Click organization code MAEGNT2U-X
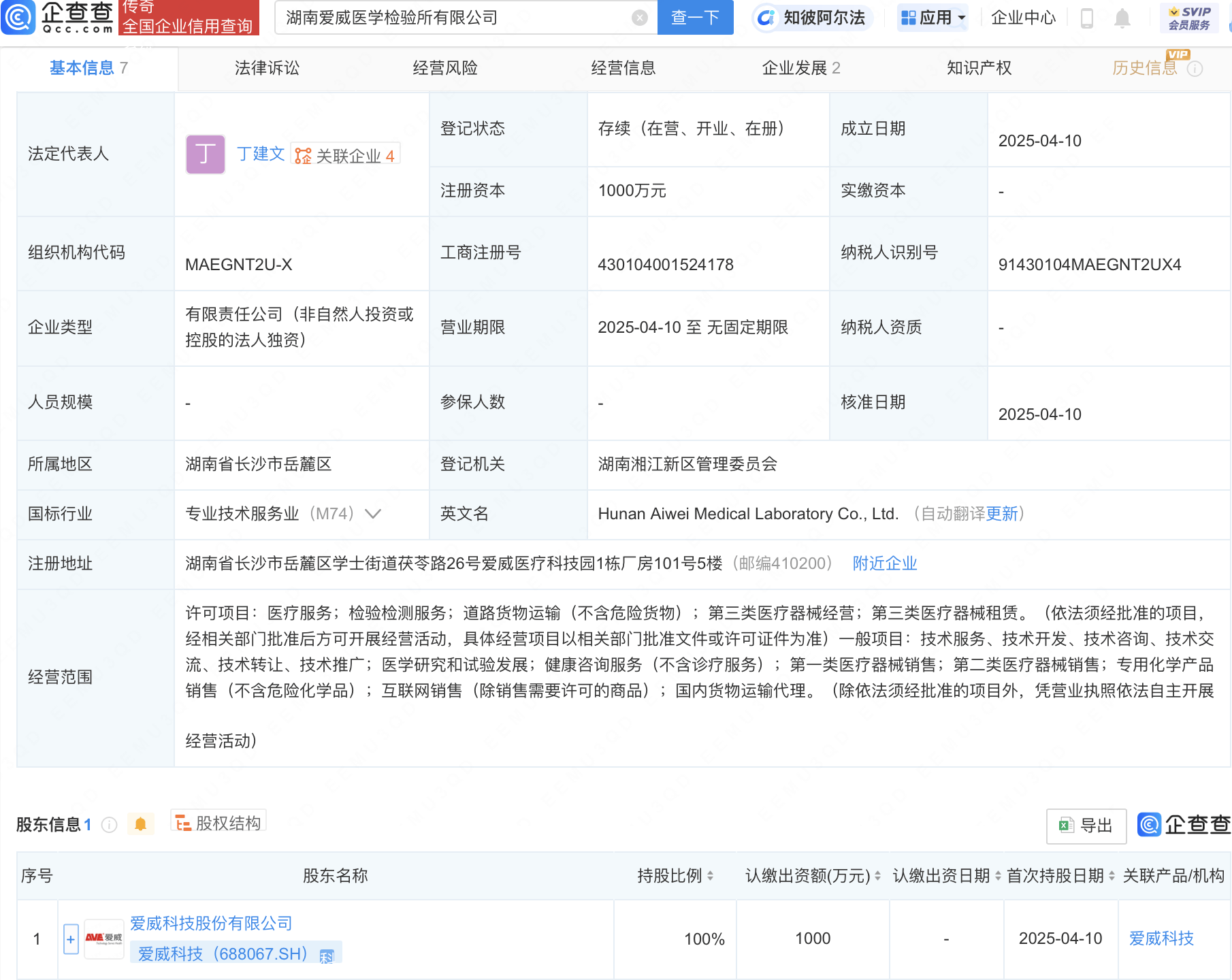This screenshot has width=1232, height=980. pos(239,265)
